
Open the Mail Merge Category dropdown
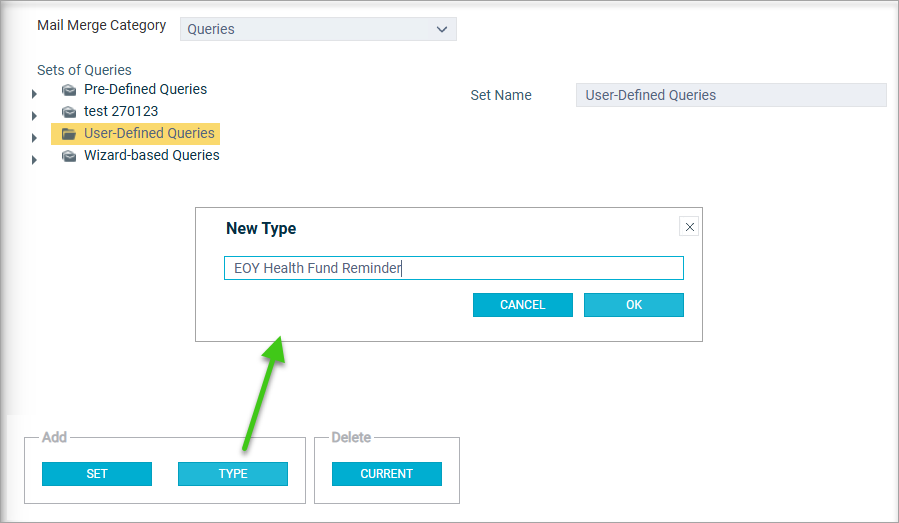tap(318, 29)
